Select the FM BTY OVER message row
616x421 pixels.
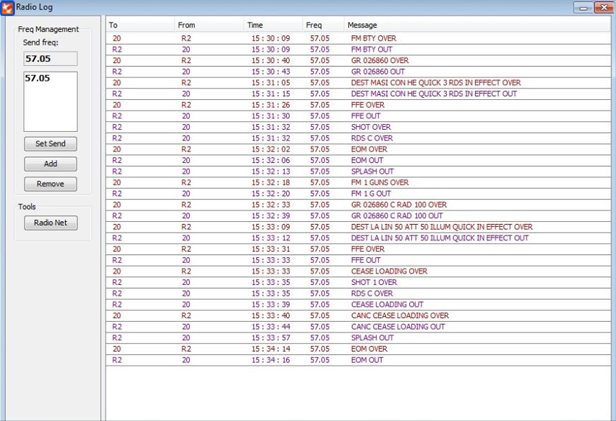pyautogui.click(x=358, y=38)
